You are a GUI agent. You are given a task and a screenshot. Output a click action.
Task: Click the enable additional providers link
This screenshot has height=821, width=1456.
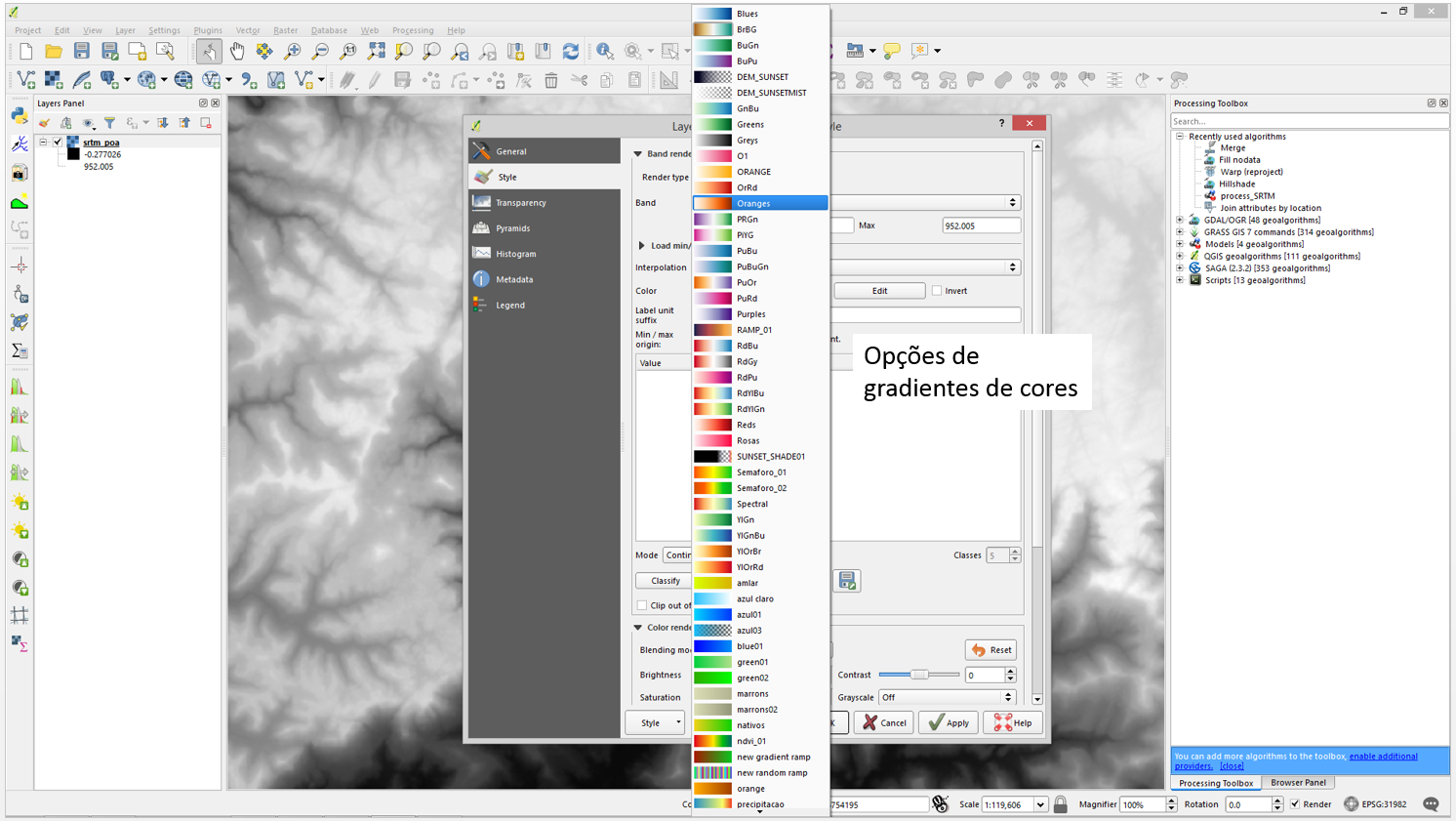[x=1383, y=757]
